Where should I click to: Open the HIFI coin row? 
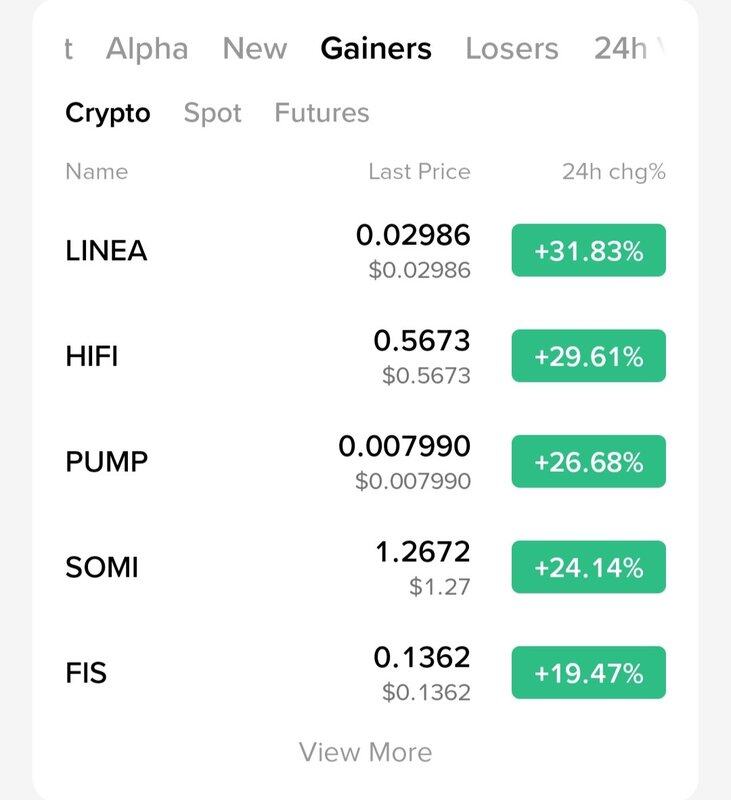(x=365, y=356)
